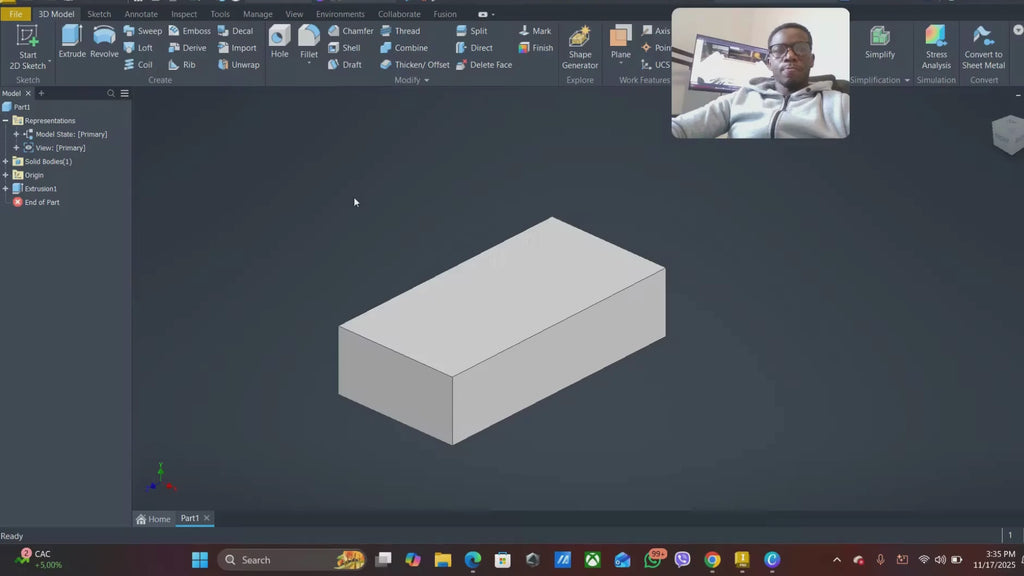Click the Start 2D Sketch button

27,47
